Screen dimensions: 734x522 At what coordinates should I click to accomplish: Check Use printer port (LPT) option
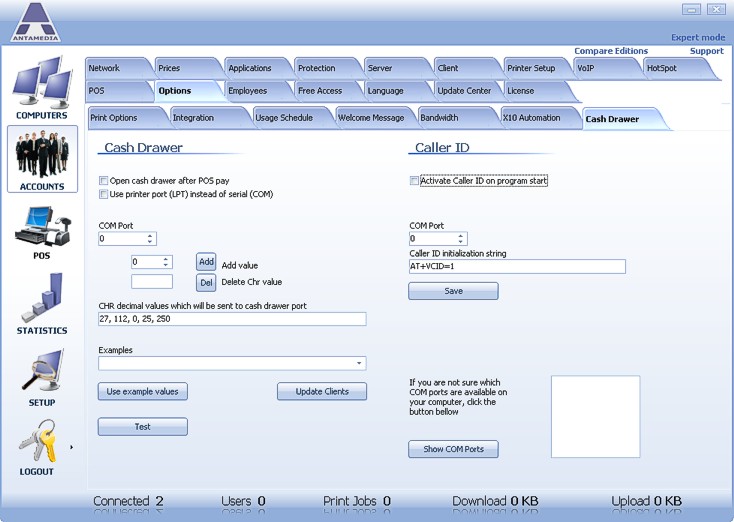point(104,194)
